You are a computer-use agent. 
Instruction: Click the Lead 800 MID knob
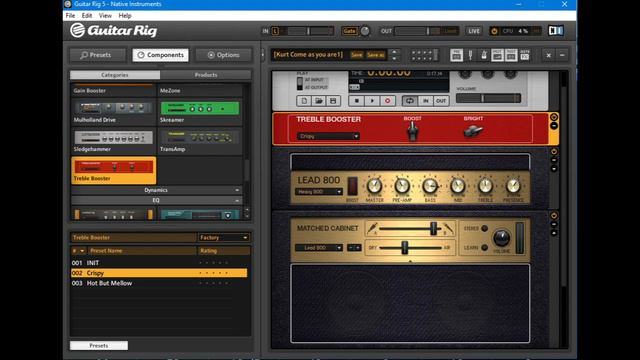(458, 186)
